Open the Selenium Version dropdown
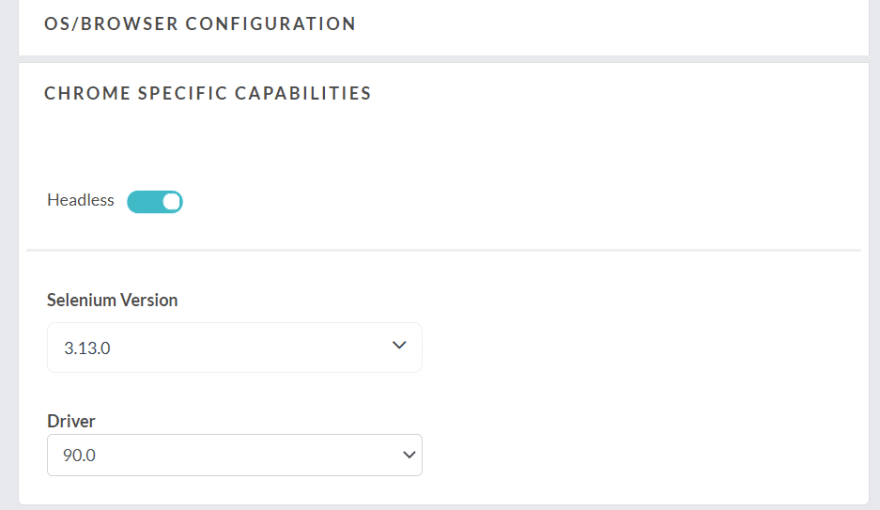880x510 pixels. pos(235,347)
